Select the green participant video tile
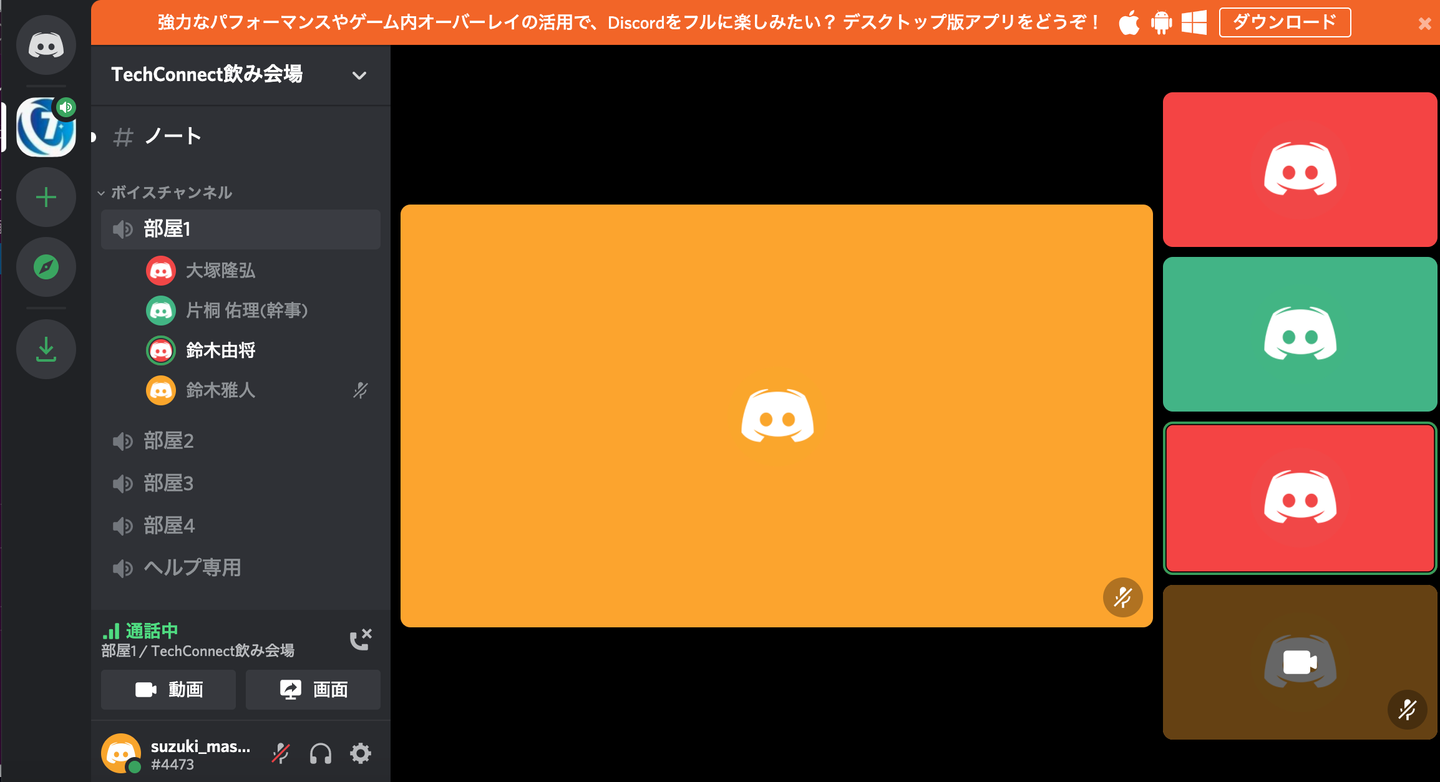1440x782 pixels. 1300,334
